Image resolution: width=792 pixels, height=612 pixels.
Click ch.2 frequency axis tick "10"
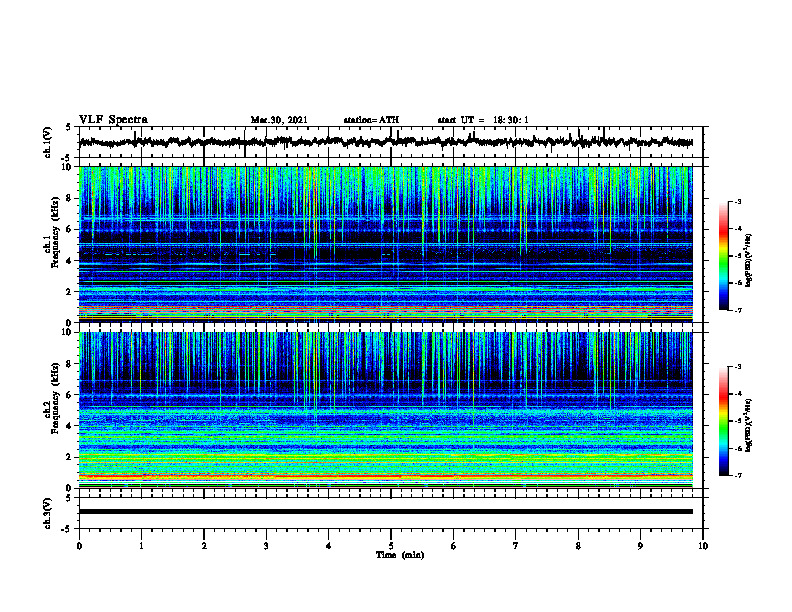point(68,332)
